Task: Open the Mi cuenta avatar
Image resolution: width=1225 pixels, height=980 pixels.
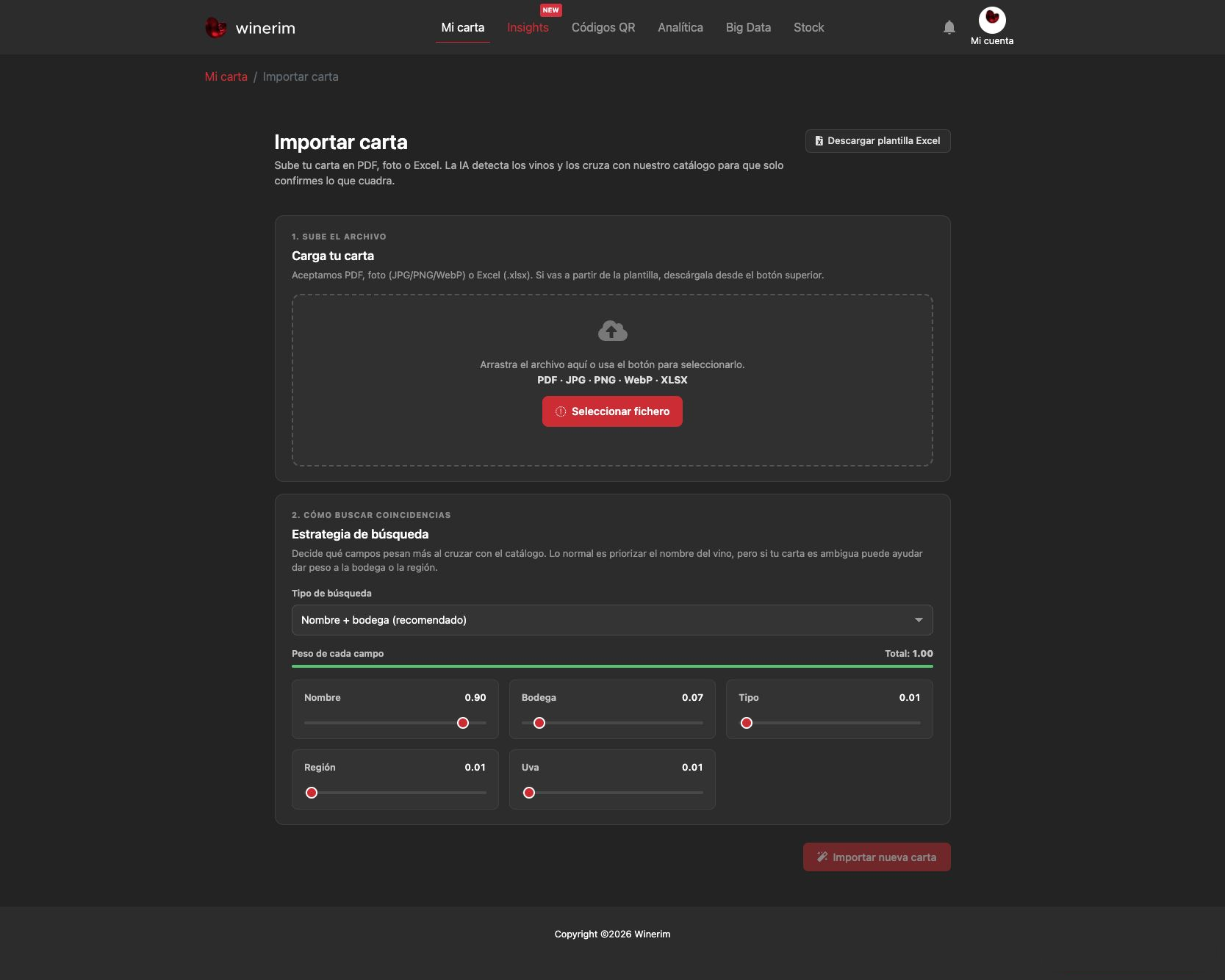Action: 992,20
